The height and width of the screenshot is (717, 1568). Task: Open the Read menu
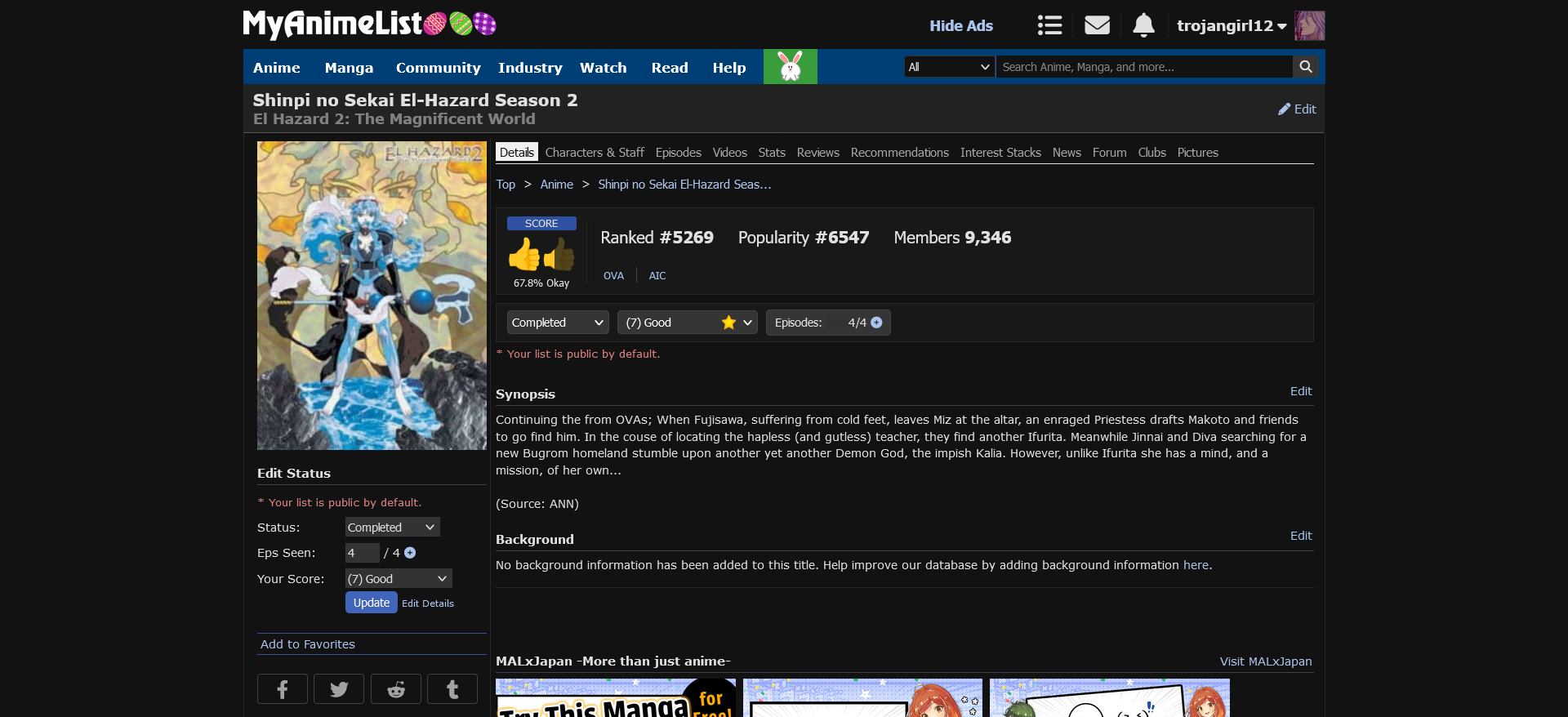point(670,68)
